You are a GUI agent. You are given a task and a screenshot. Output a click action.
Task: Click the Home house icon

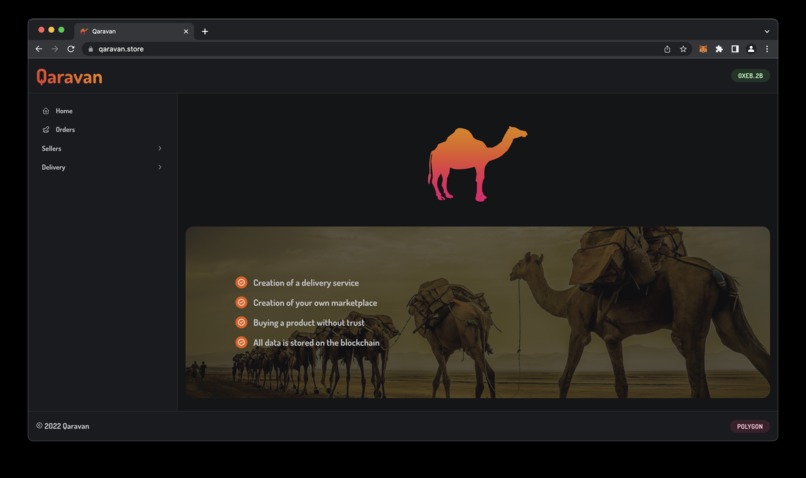tap(46, 111)
